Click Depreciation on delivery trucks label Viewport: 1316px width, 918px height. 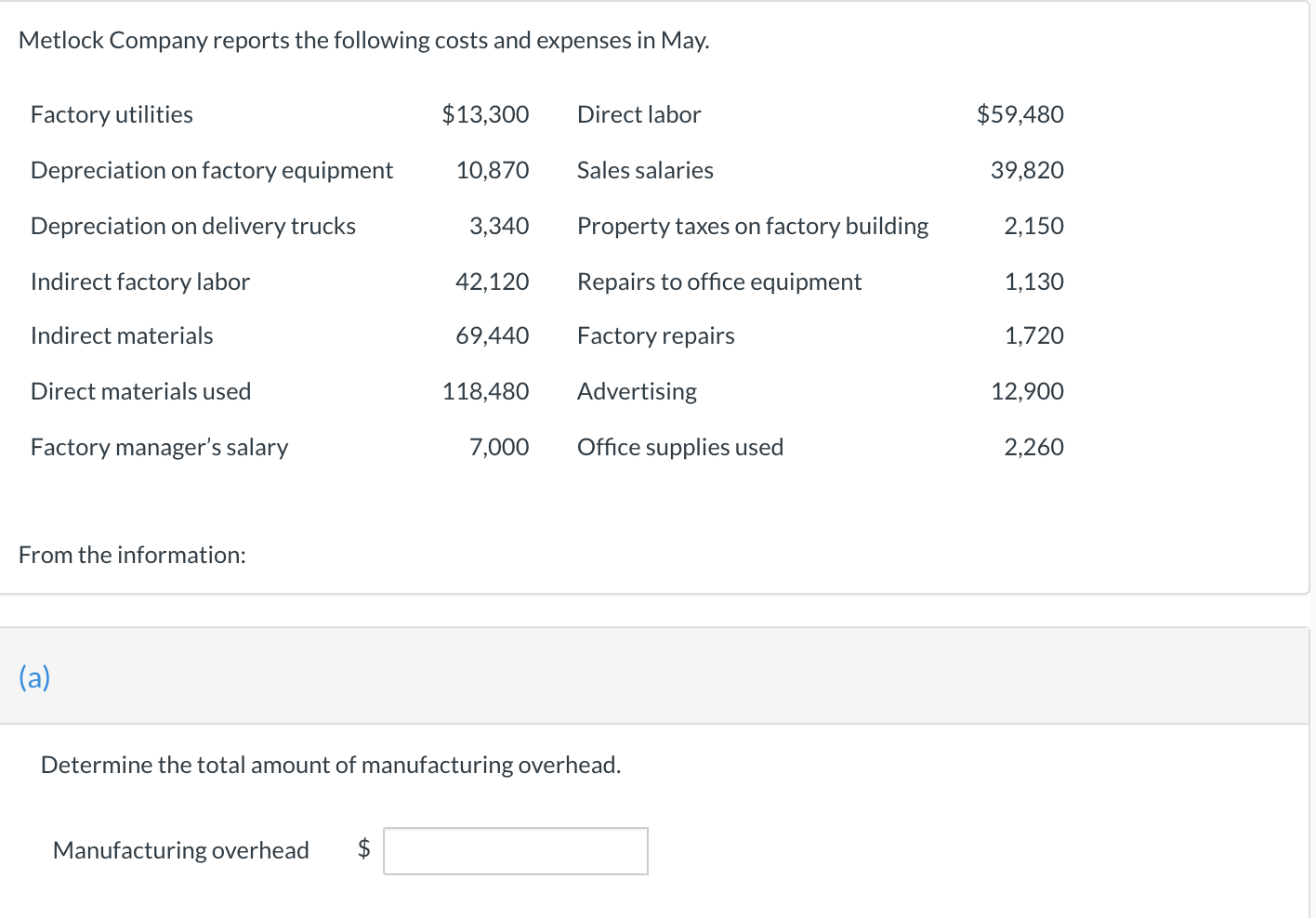click(x=193, y=226)
